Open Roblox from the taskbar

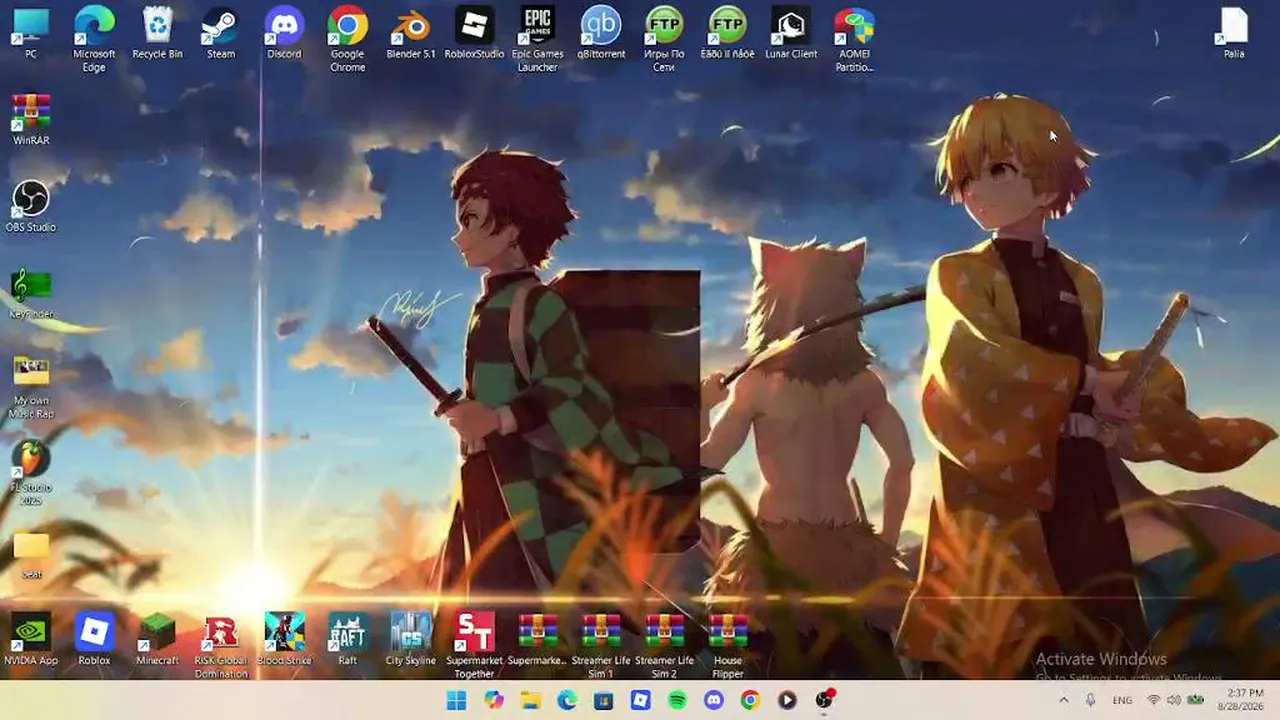click(640, 700)
